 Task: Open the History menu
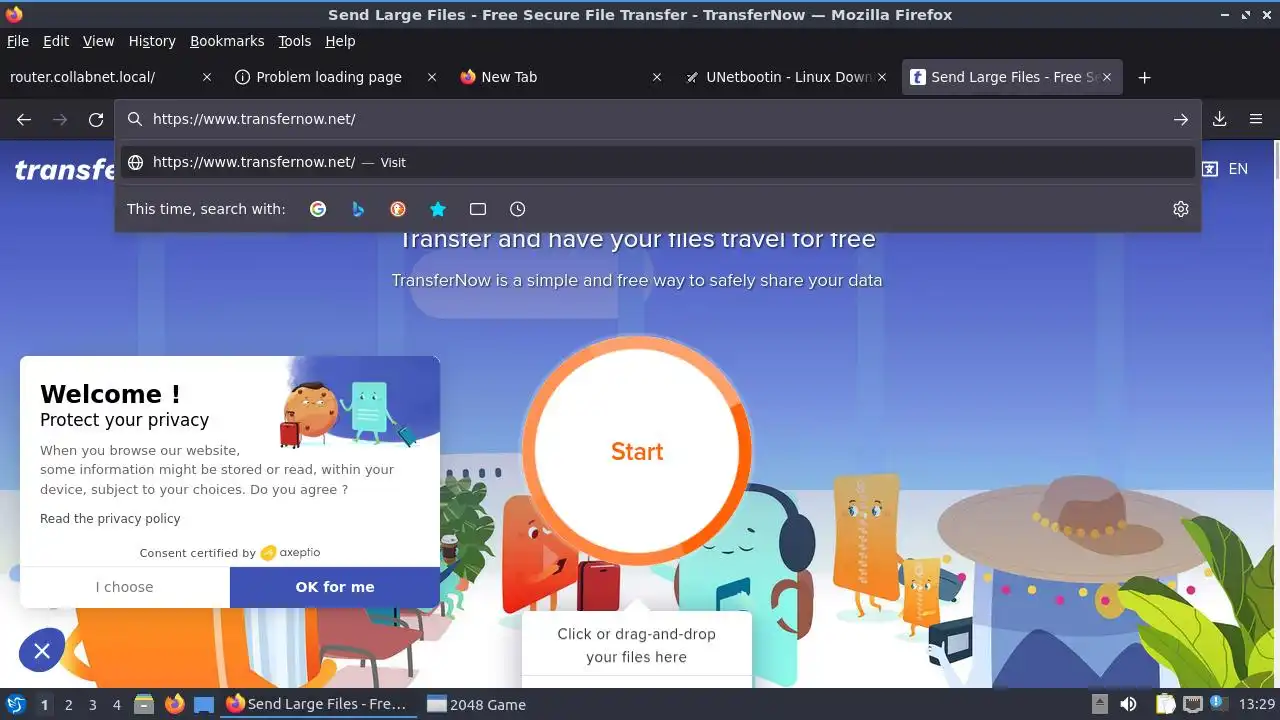point(152,41)
